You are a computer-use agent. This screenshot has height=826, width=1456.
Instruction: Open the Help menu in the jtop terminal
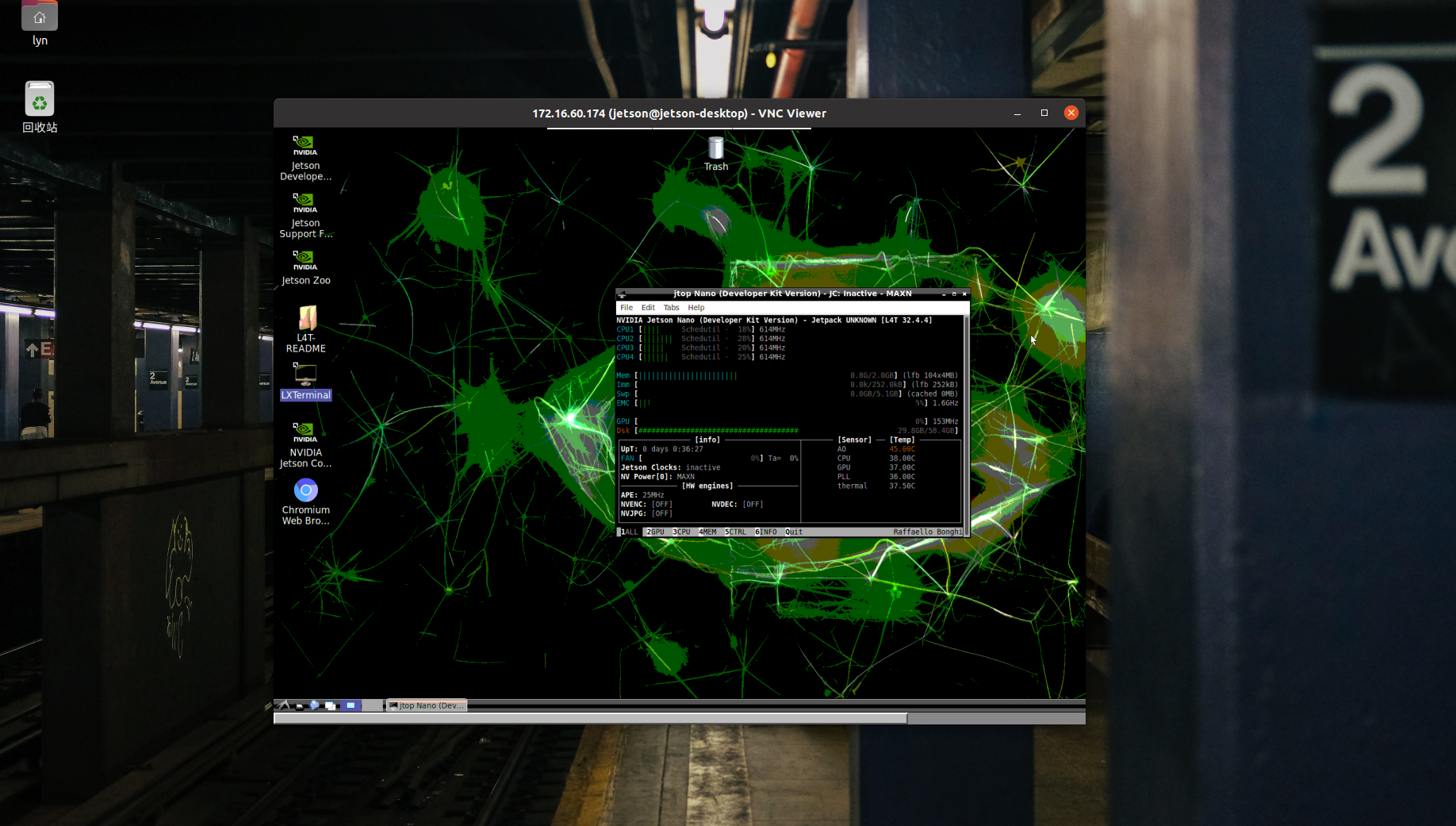[x=696, y=308]
